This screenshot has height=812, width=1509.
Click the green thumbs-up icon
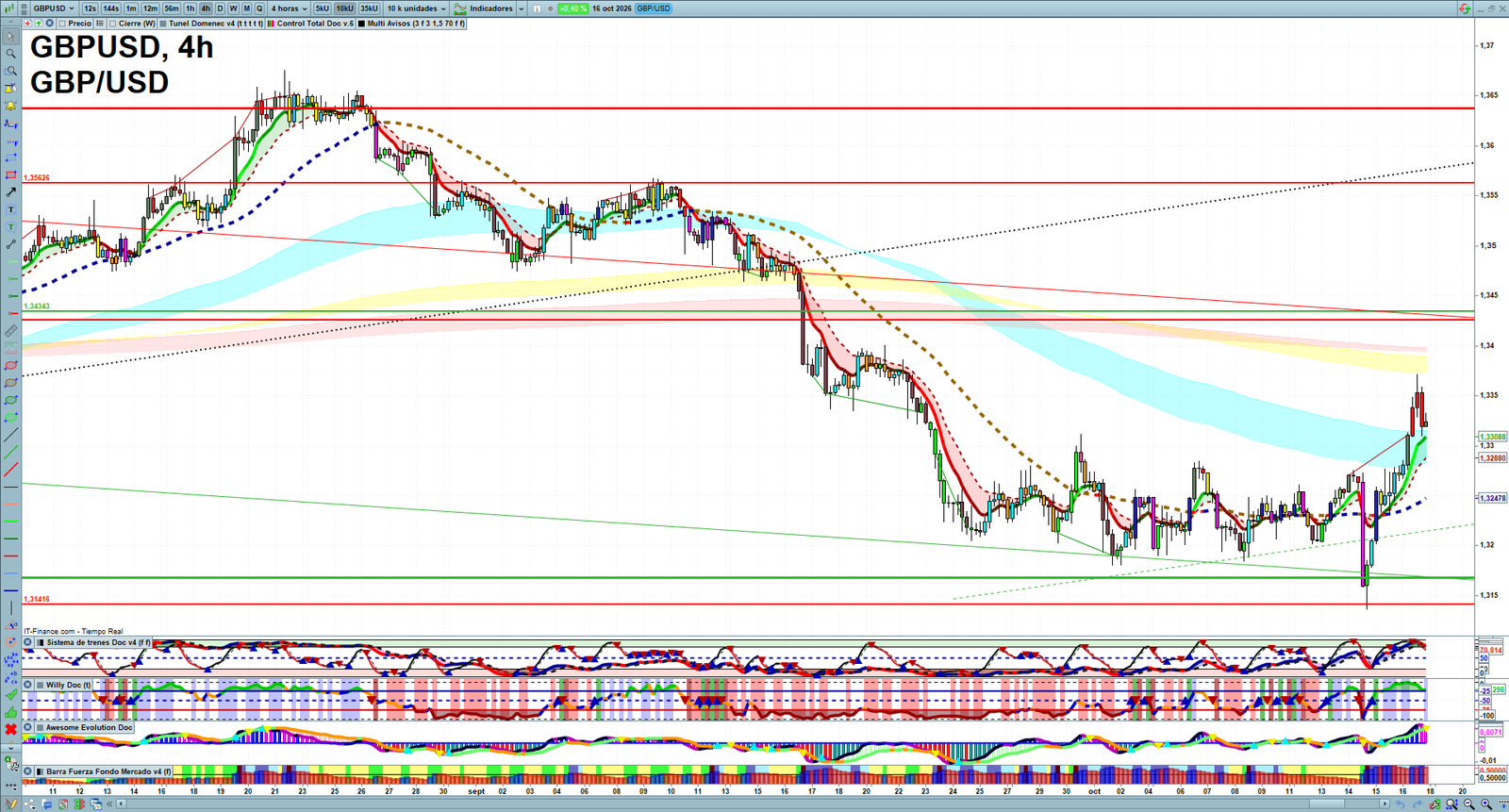(x=10, y=712)
